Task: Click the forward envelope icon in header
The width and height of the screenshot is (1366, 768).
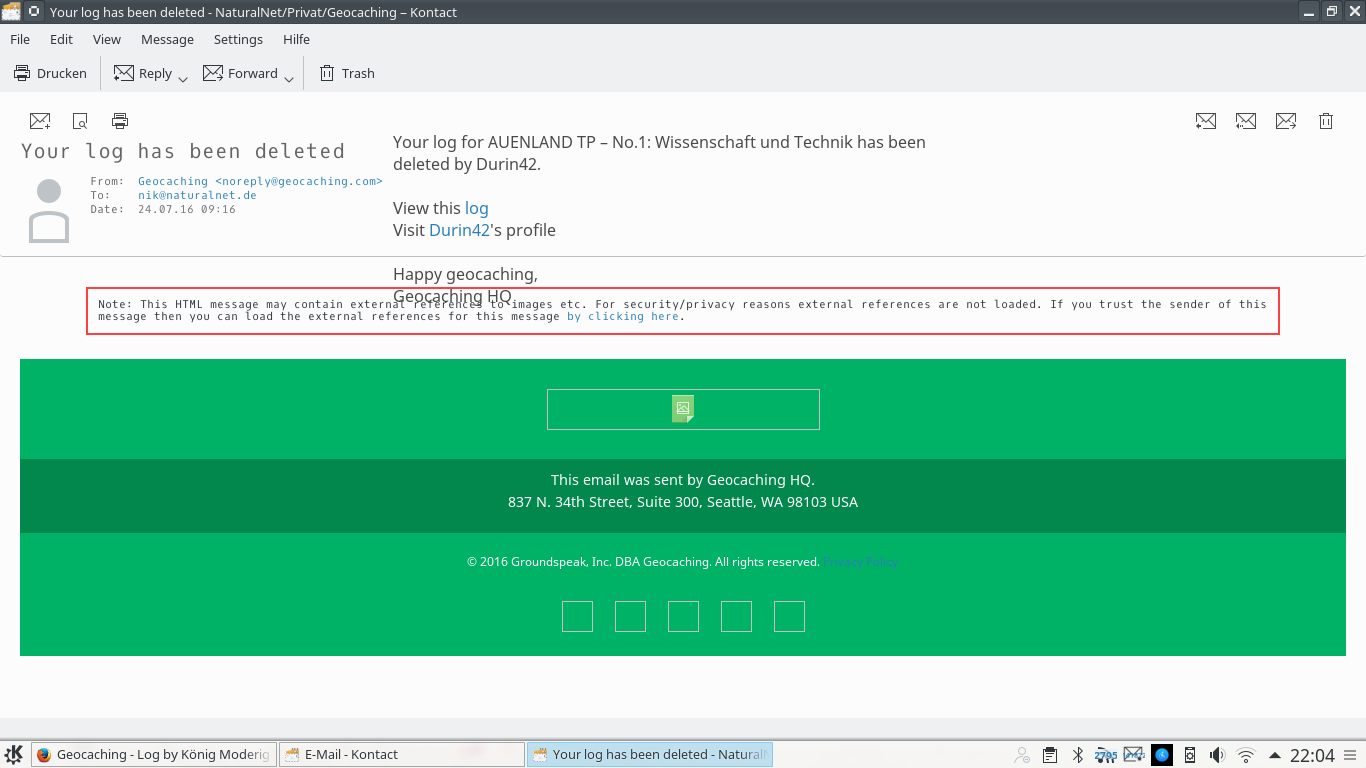Action: [1286, 121]
